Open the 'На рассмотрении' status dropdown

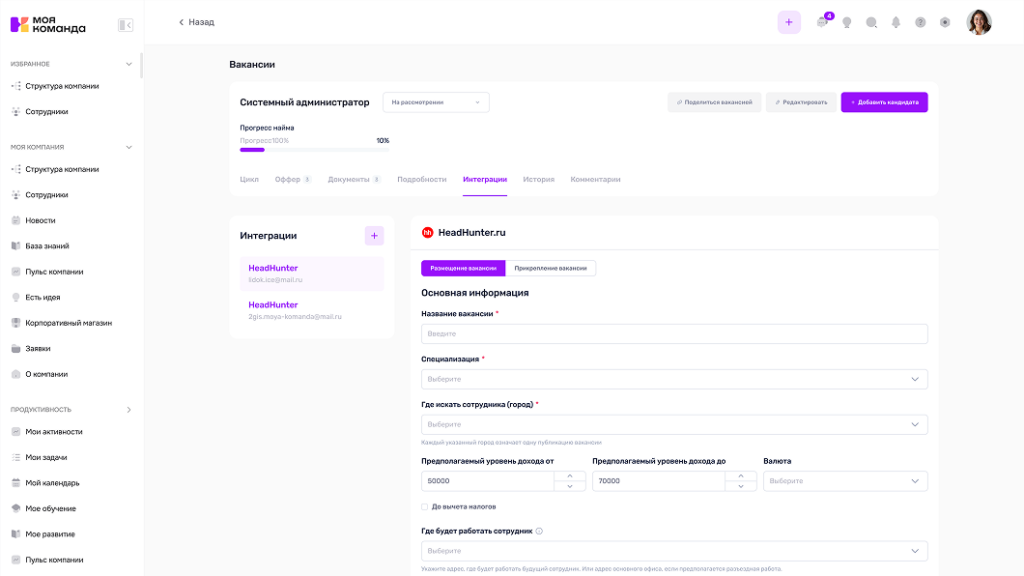[x=436, y=102]
